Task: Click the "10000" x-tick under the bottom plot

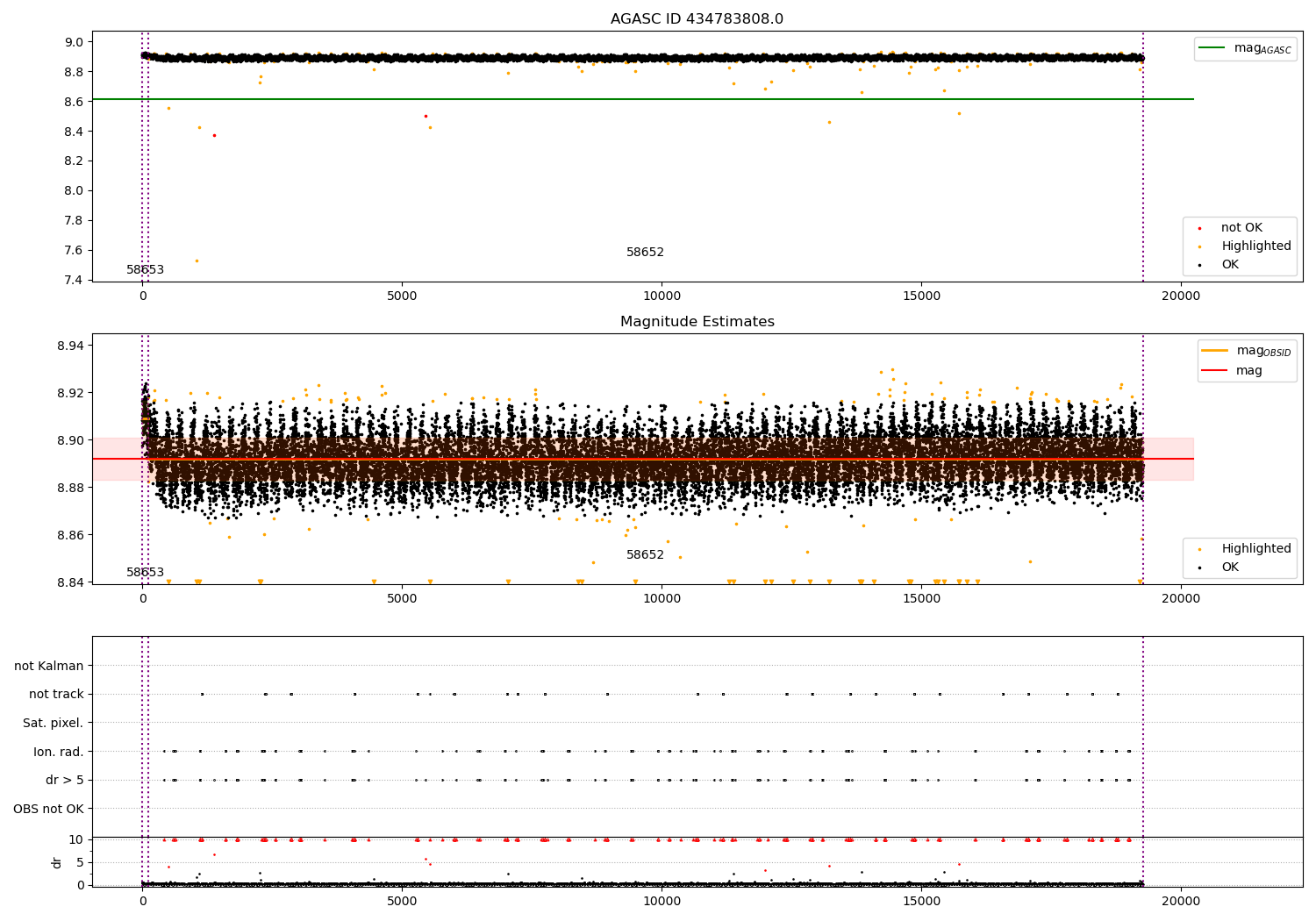Action: [x=662, y=901]
